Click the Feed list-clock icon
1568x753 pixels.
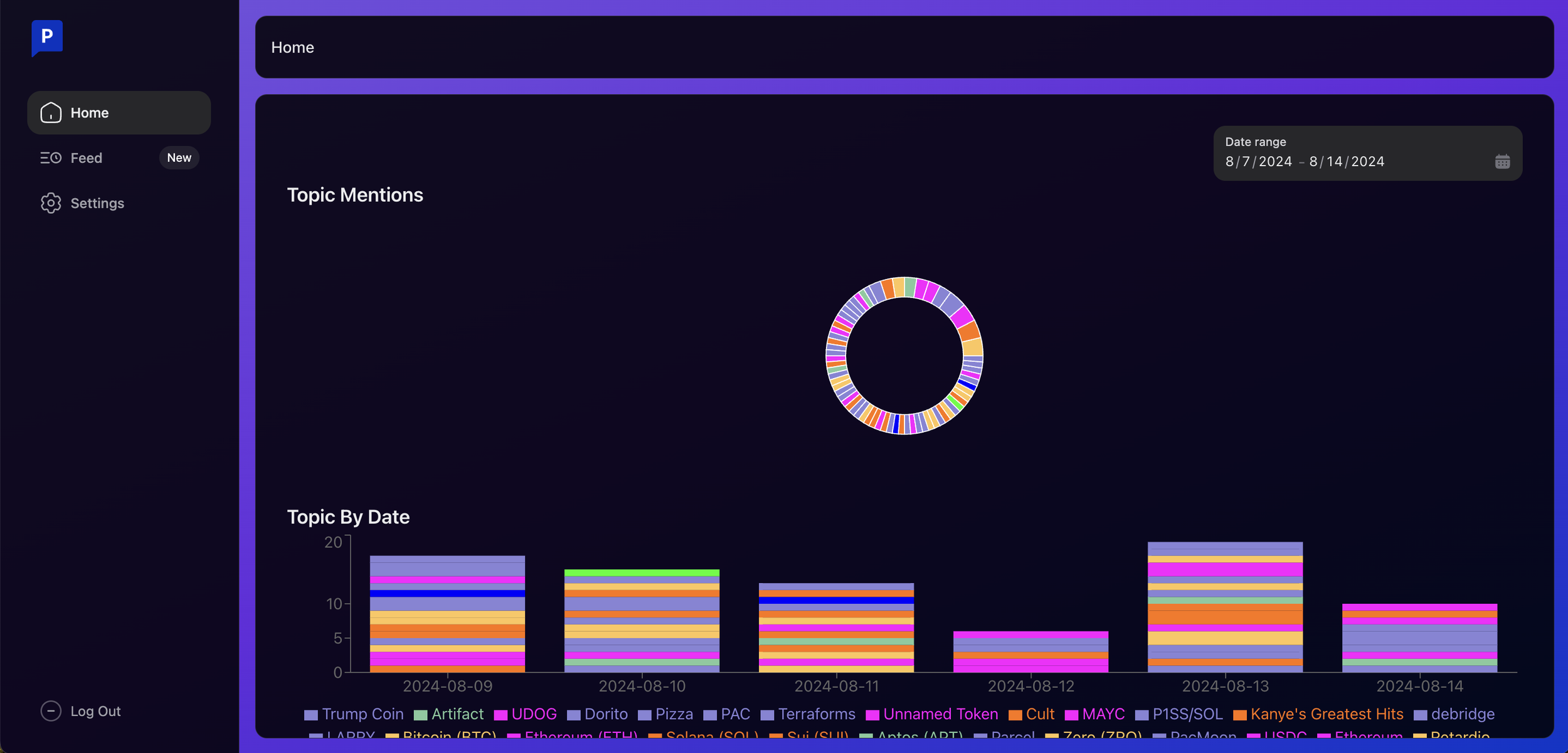tap(51, 158)
